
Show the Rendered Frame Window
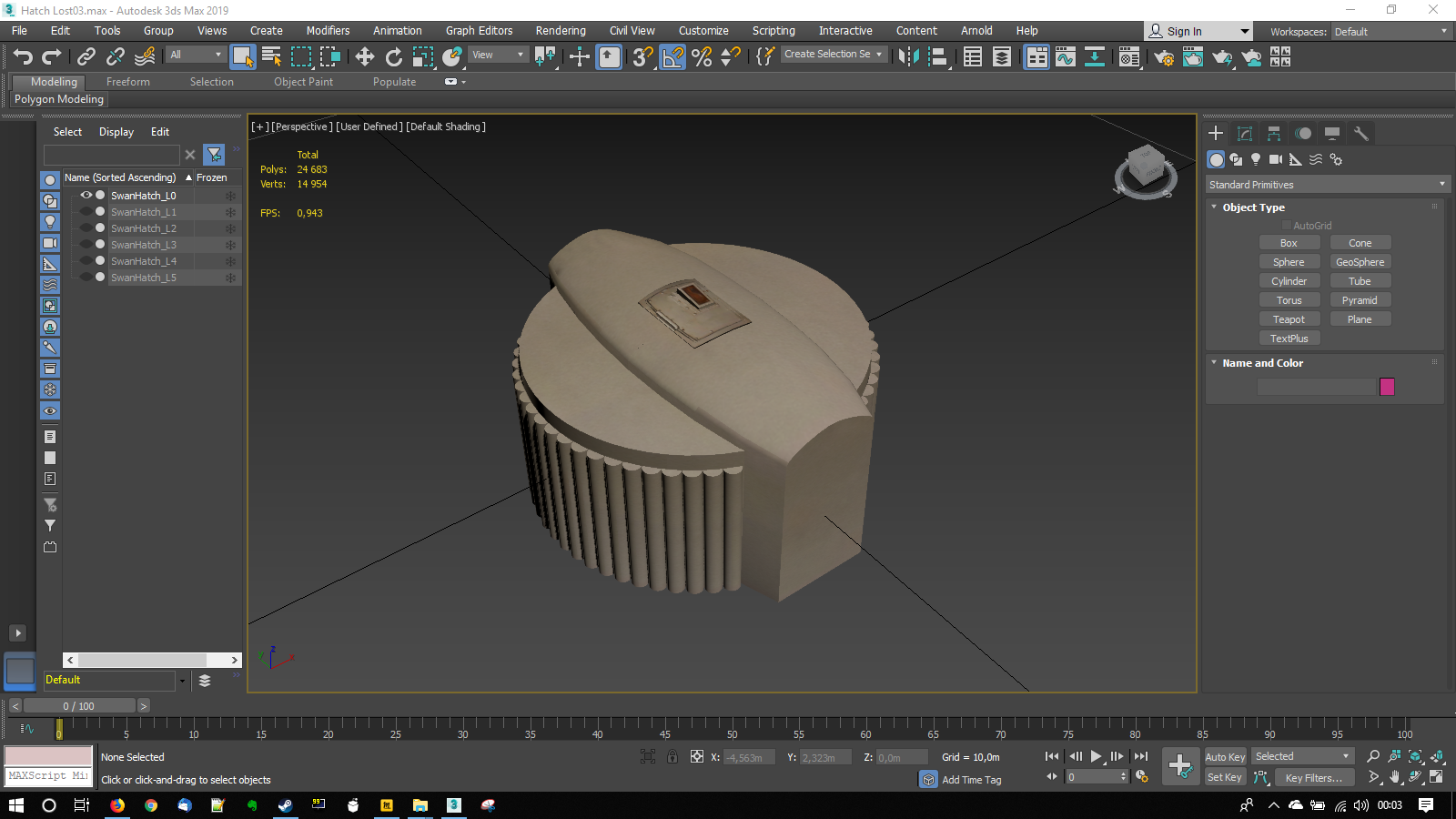point(1193,56)
